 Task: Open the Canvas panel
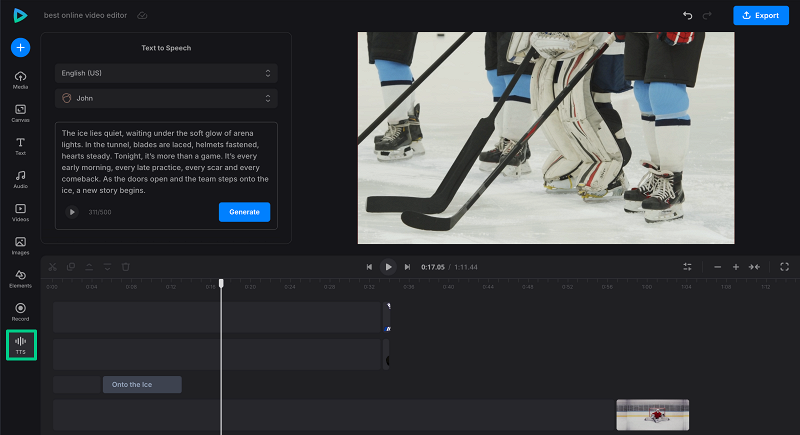pyautogui.click(x=20, y=113)
